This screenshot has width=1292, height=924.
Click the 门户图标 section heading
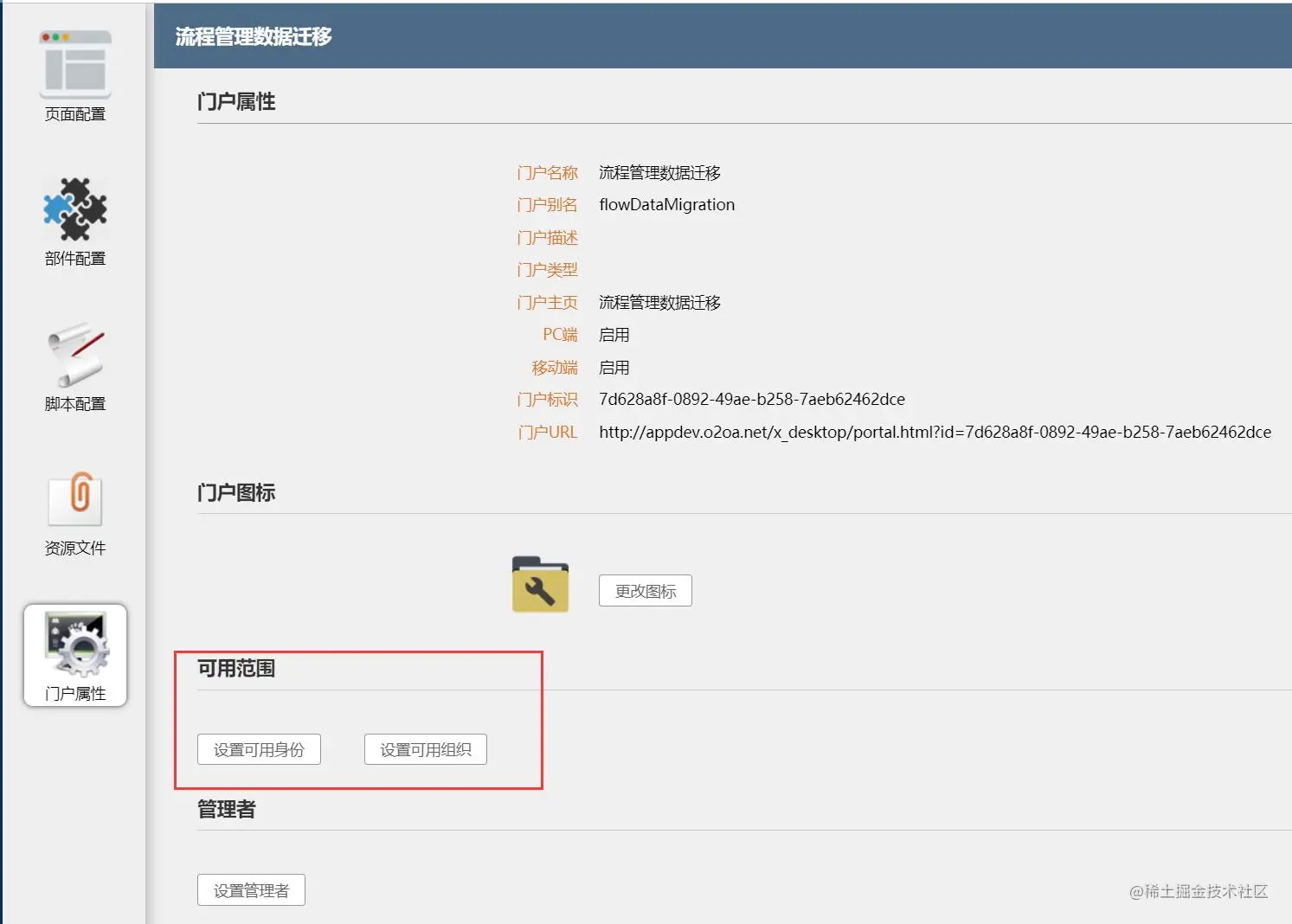[236, 492]
